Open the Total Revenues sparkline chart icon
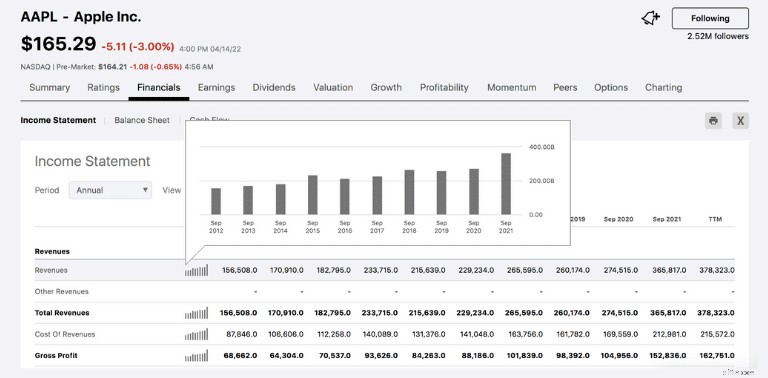Screen dimensions: 768x378 point(196,313)
